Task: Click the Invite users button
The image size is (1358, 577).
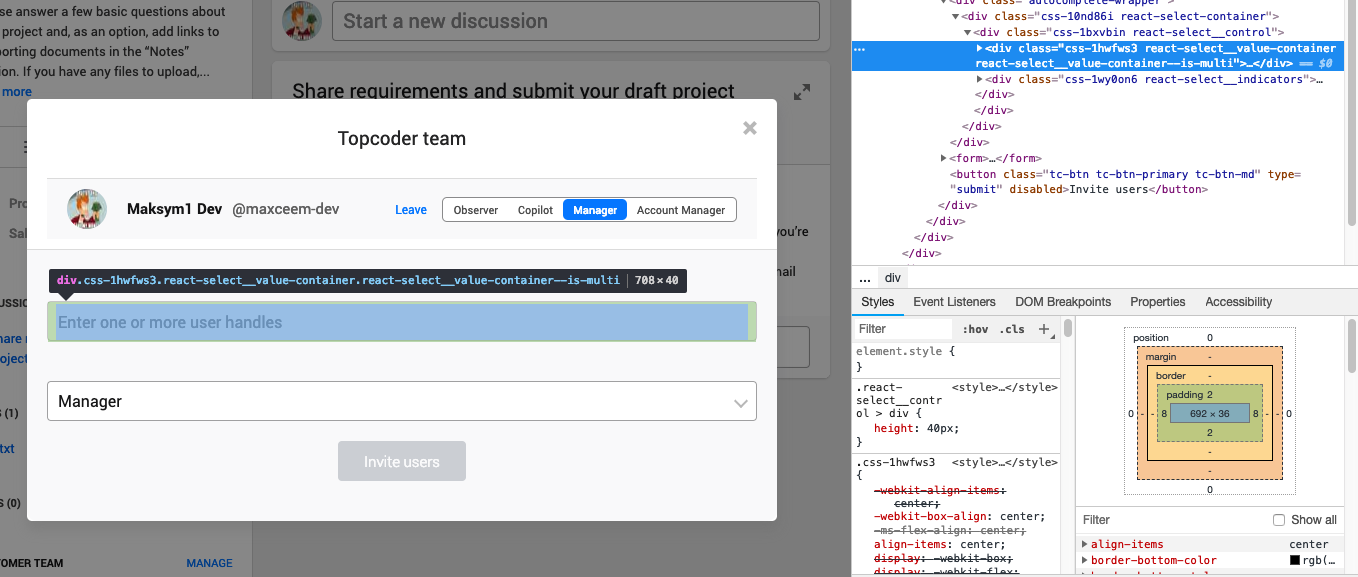Action: (402, 462)
